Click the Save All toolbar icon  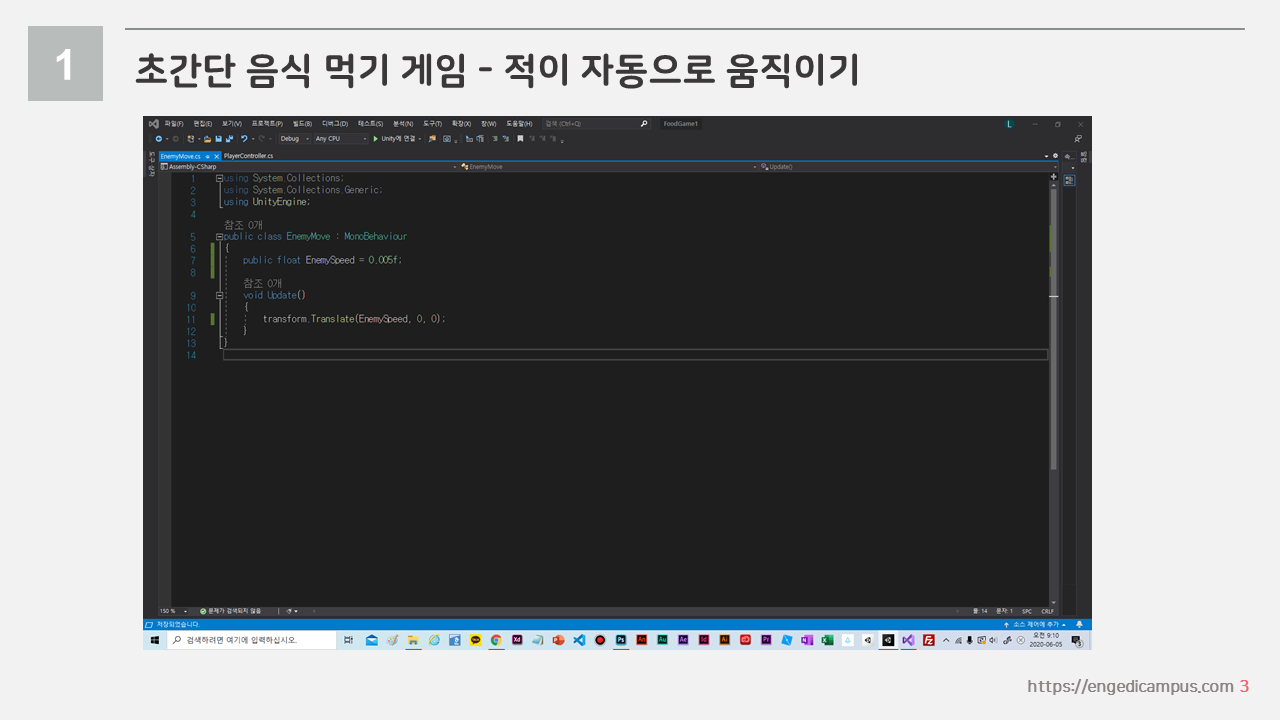pos(229,138)
